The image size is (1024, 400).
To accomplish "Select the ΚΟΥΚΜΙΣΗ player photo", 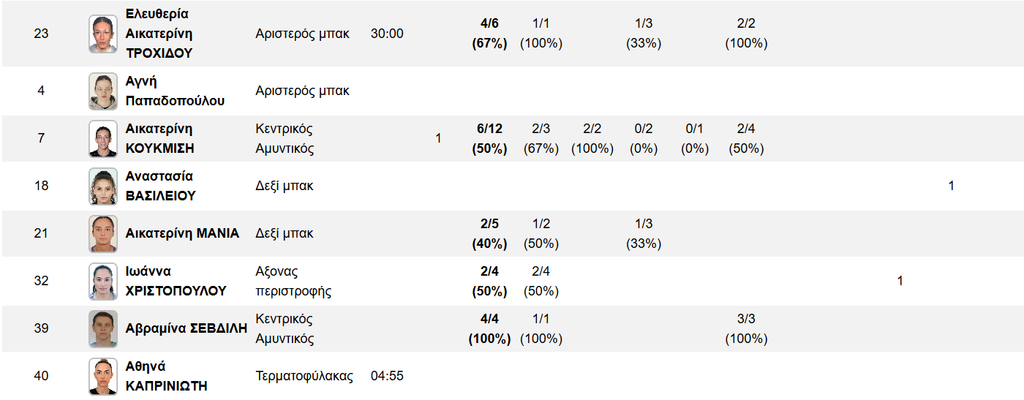I will point(103,139).
